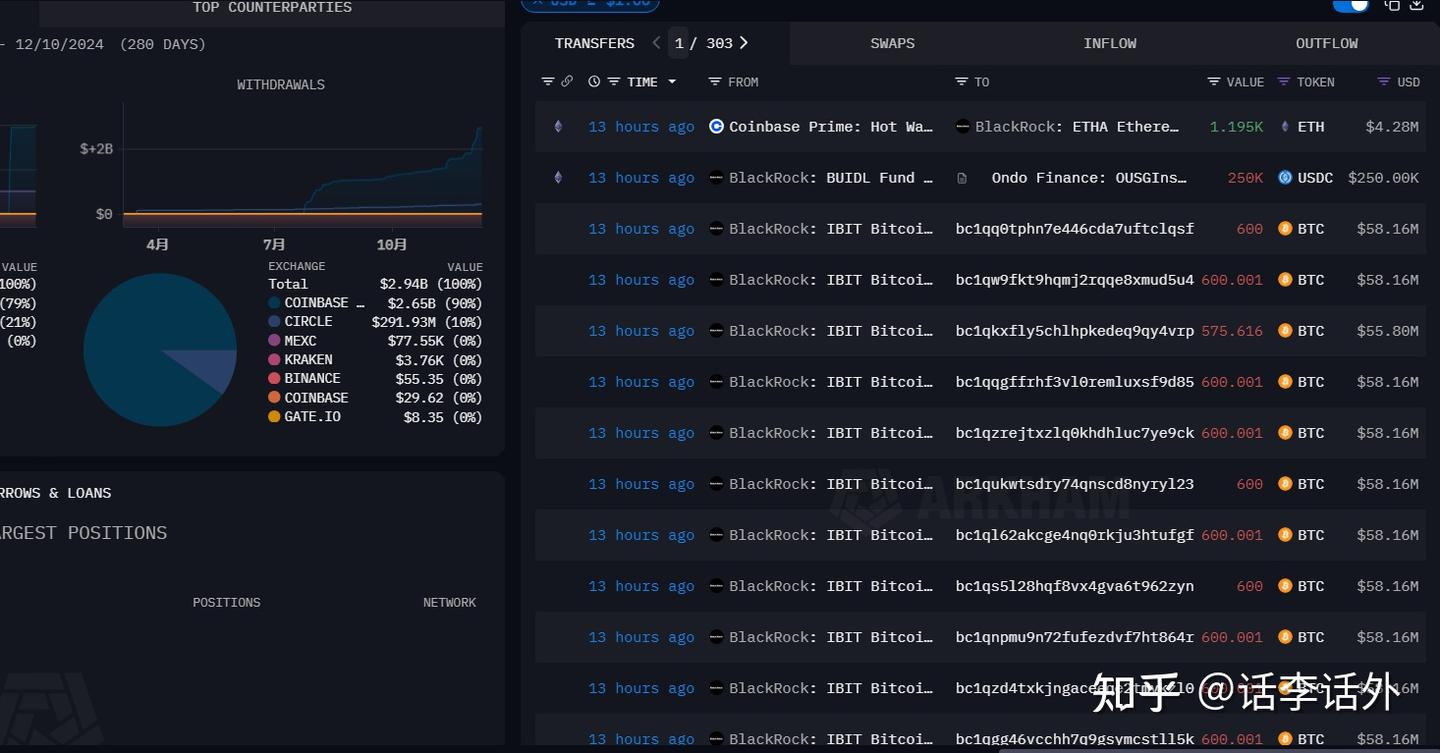Filter transfers by FROM address
This screenshot has width=1440, height=753.
click(x=714, y=82)
